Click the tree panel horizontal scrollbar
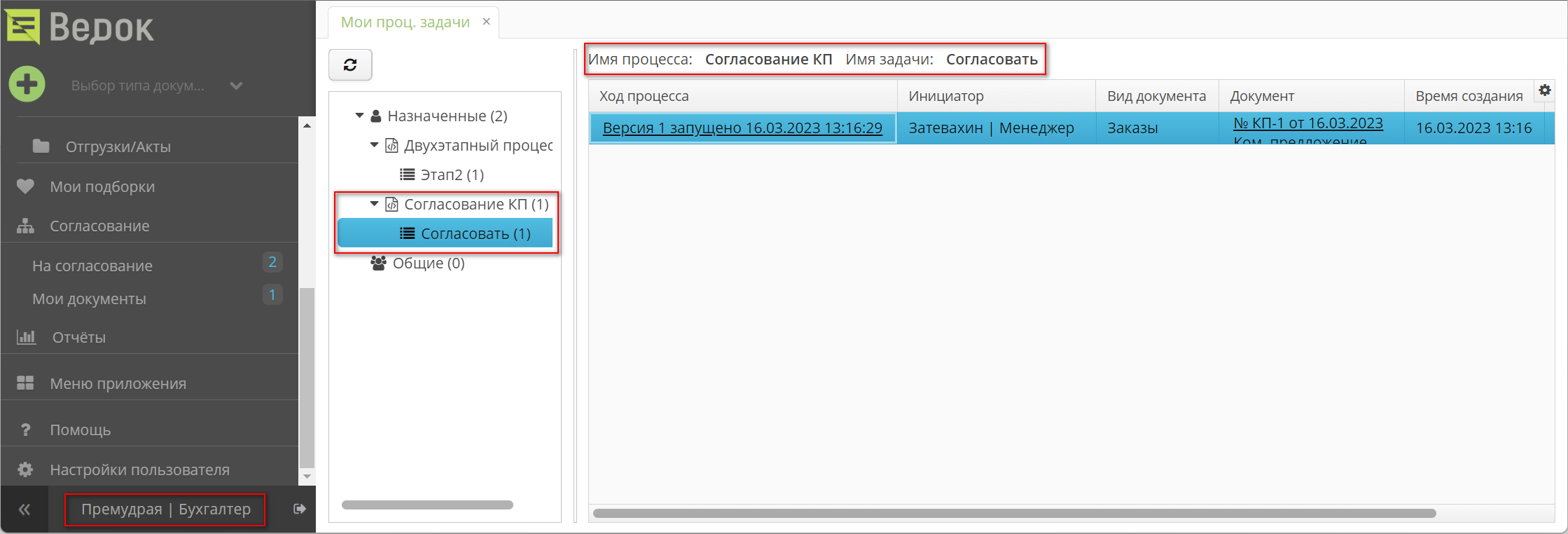Viewport: 1568px width, 534px height. tap(427, 505)
